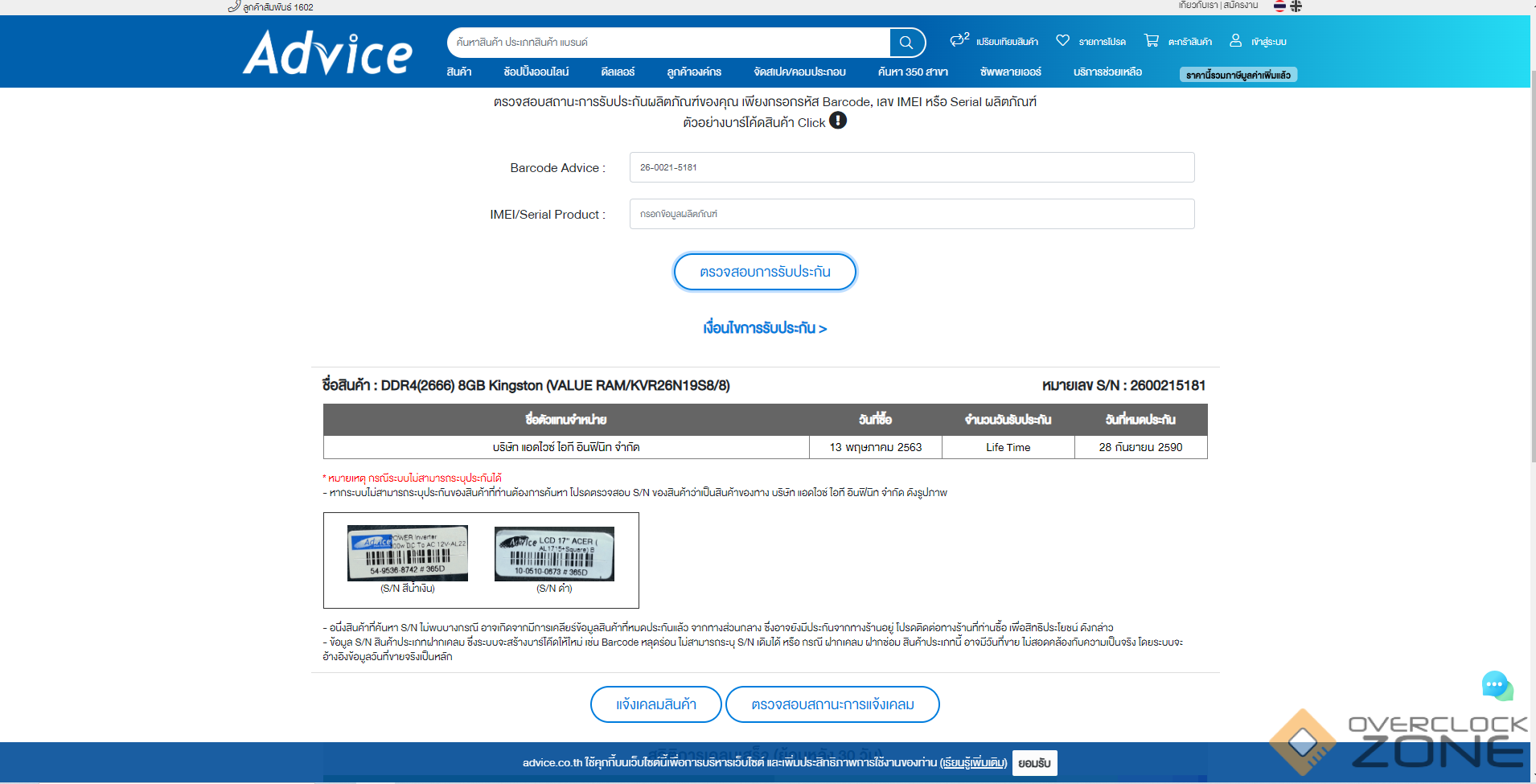This screenshot has height=784, width=1536.
Task: Click the สมัครงาน link at top
Action: pyautogui.click(x=1241, y=5)
